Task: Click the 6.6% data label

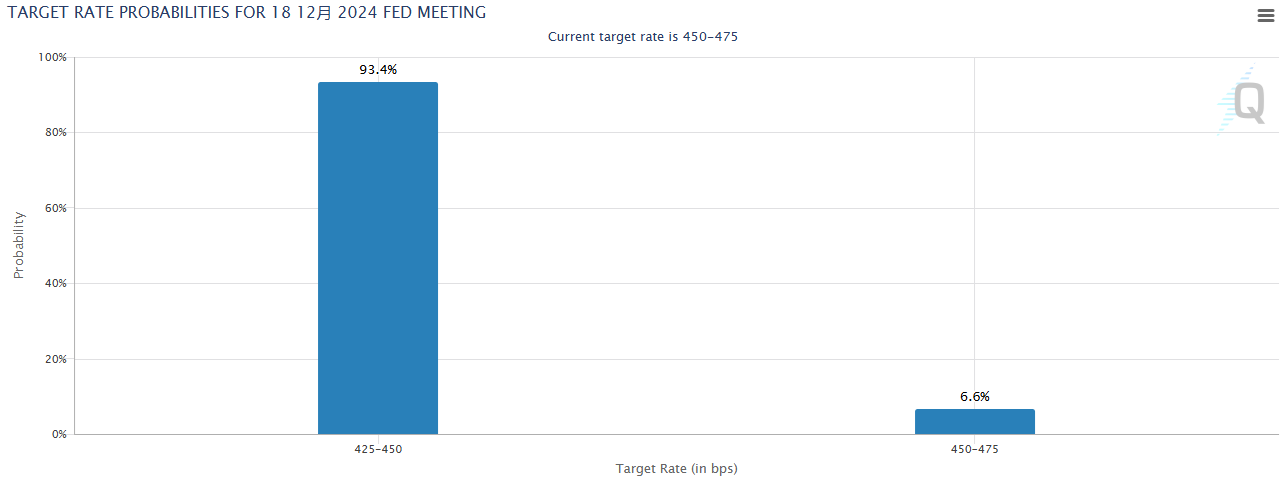Action: [x=974, y=397]
